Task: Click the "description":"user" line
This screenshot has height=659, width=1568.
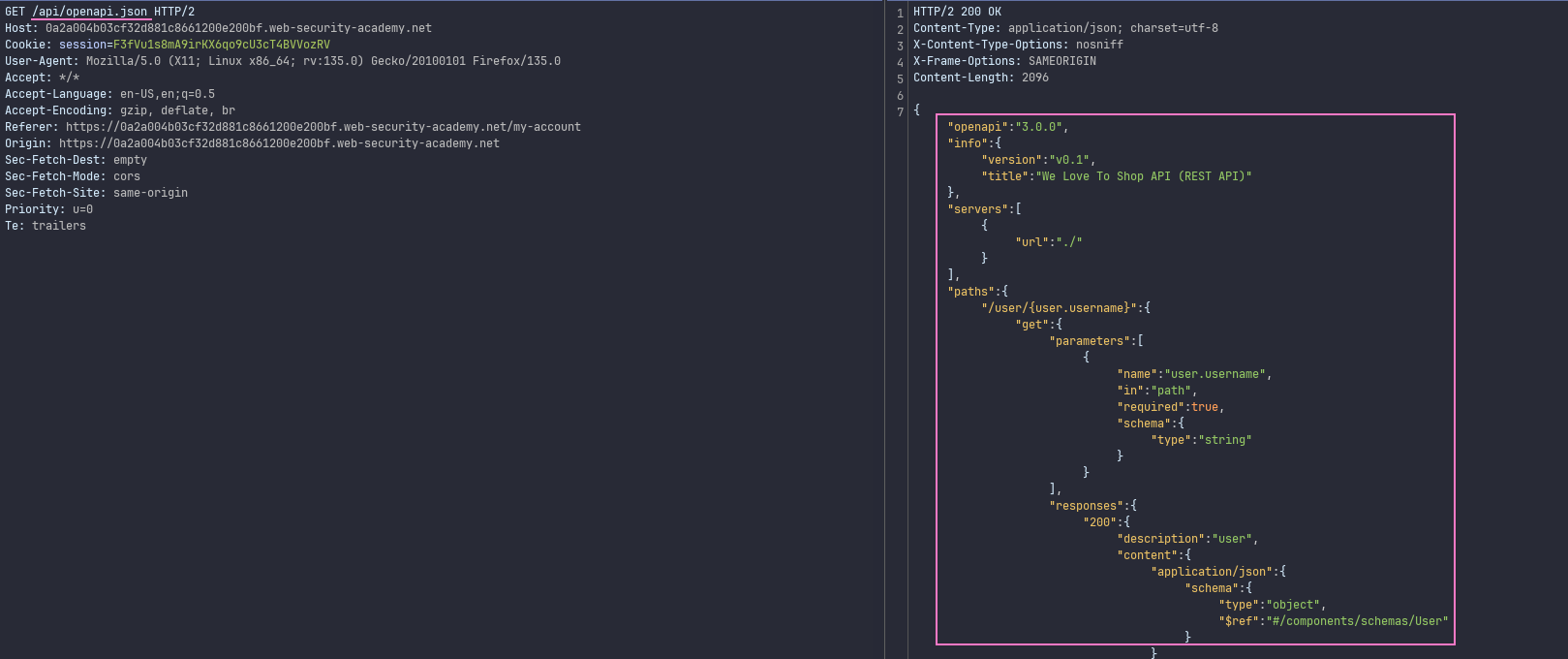Action: pos(1187,539)
